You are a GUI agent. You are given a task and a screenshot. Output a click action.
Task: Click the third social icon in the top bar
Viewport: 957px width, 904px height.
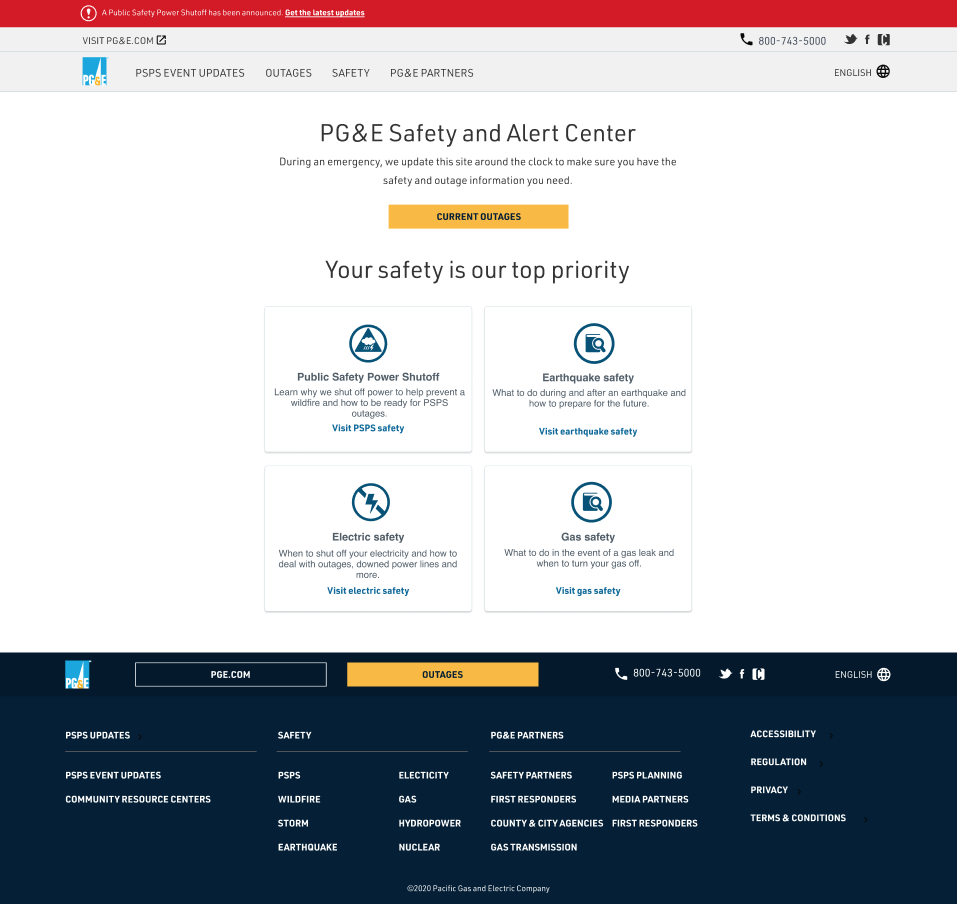pyautogui.click(x=884, y=40)
